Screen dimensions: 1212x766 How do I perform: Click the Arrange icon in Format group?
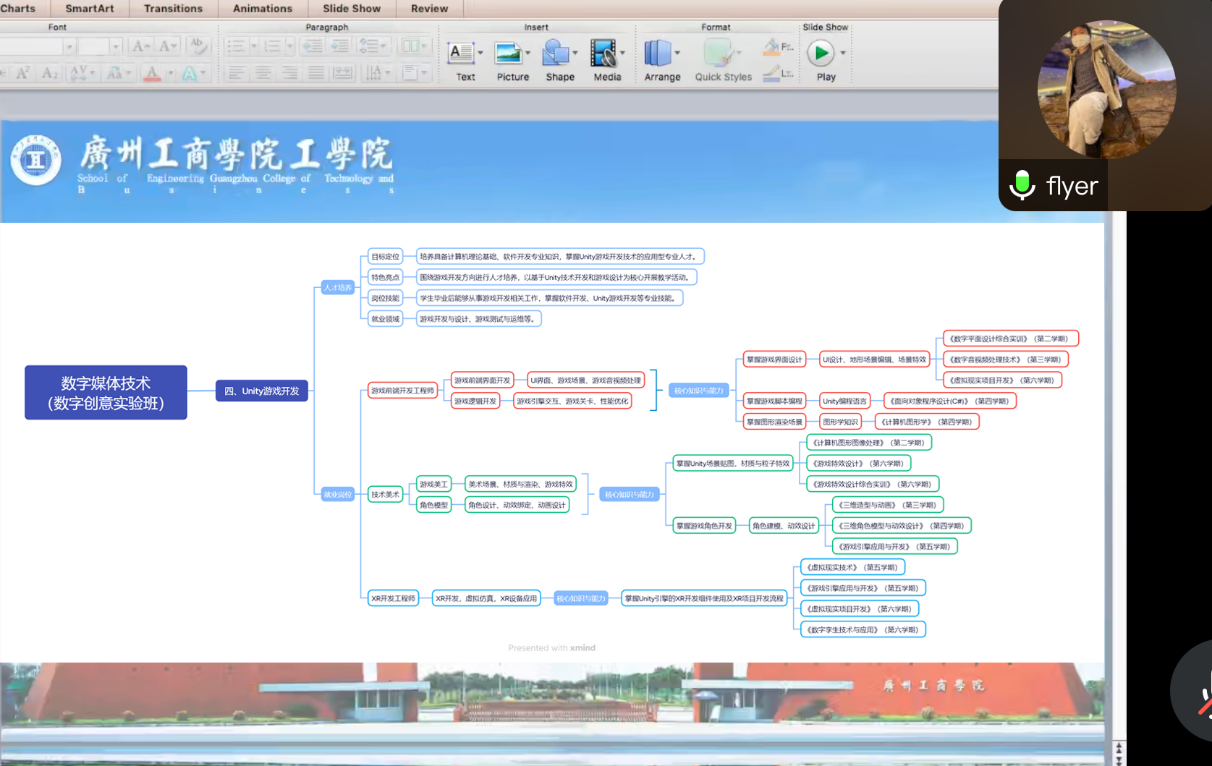pyautogui.click(x=658, y=53)
